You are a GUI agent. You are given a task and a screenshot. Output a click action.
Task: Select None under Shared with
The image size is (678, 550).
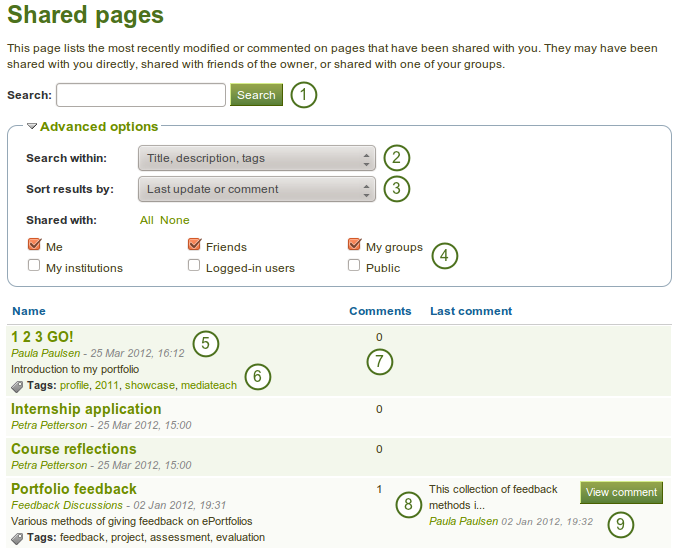click(x=175, y=220)
